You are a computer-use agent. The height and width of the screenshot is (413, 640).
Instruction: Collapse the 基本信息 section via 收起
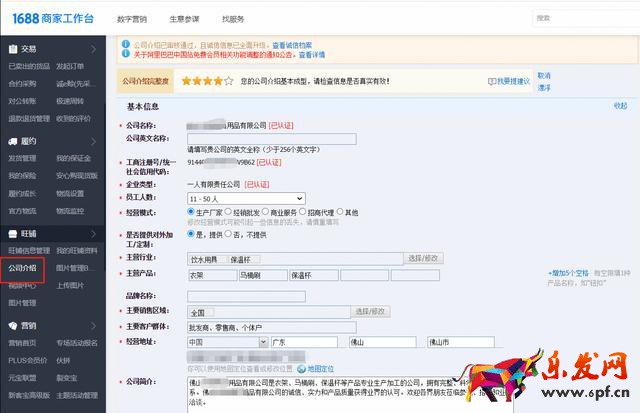tap(620, 105)
